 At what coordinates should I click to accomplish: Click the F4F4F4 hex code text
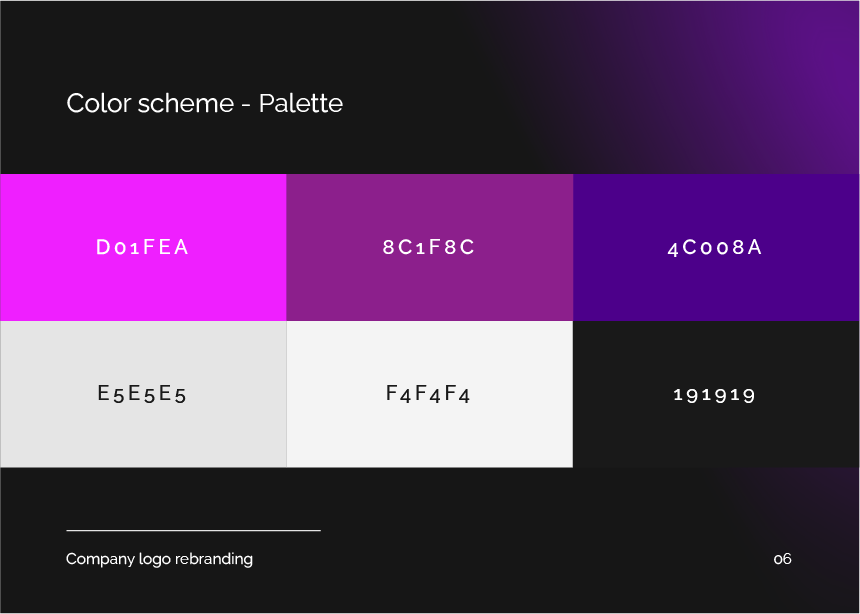[x=428, y=394]
